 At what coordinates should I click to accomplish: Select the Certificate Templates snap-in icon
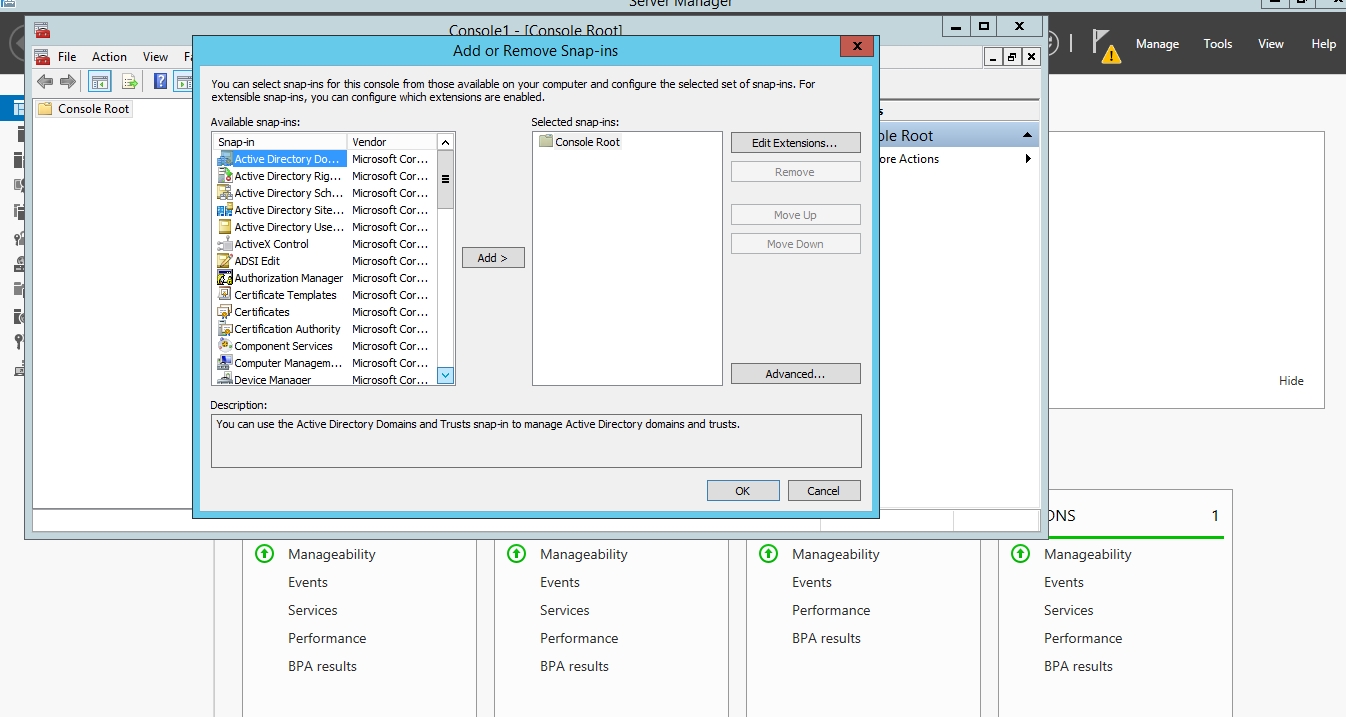(225, 295)
